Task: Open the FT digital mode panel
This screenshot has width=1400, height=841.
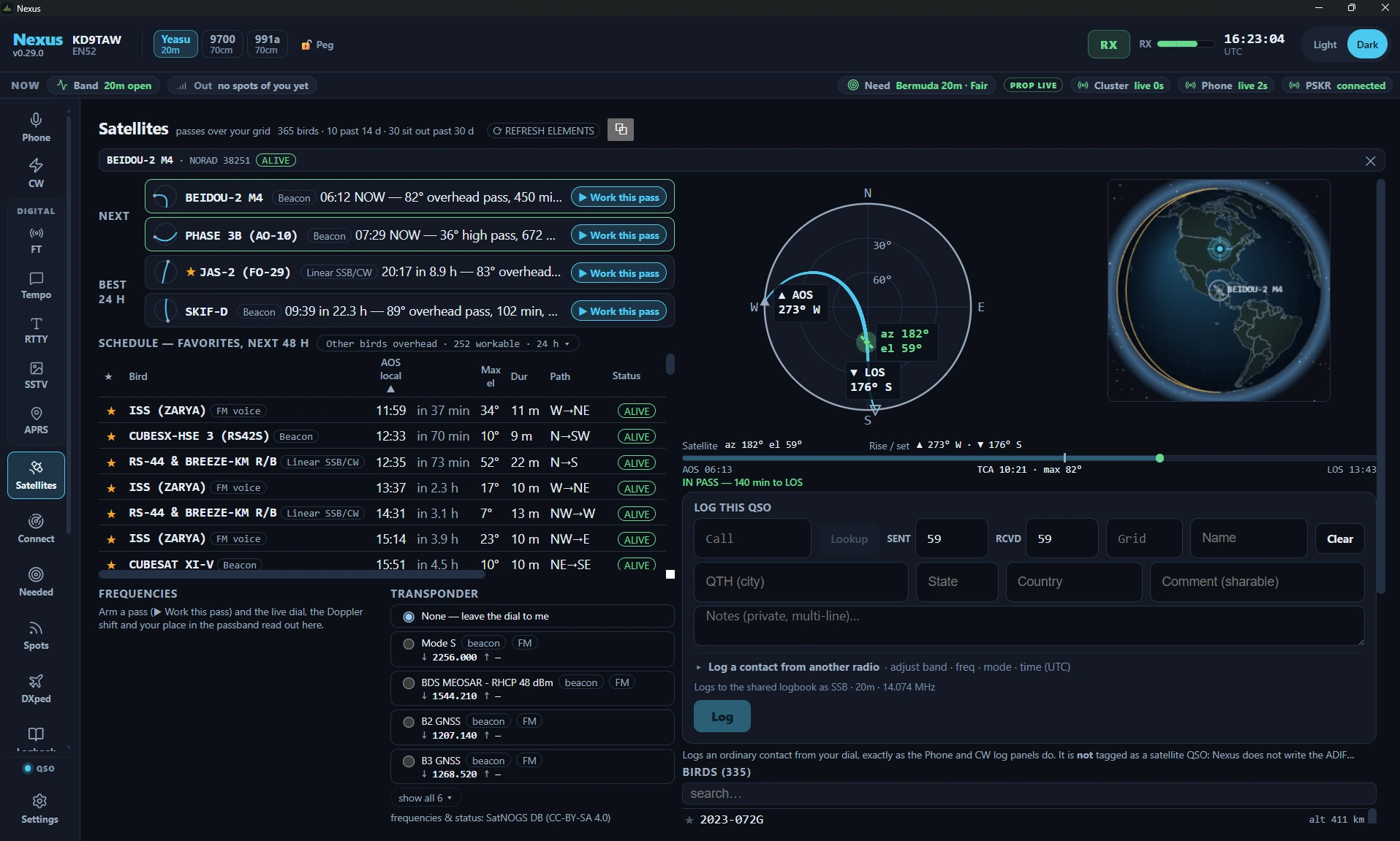Action: (x=36, y=240)
